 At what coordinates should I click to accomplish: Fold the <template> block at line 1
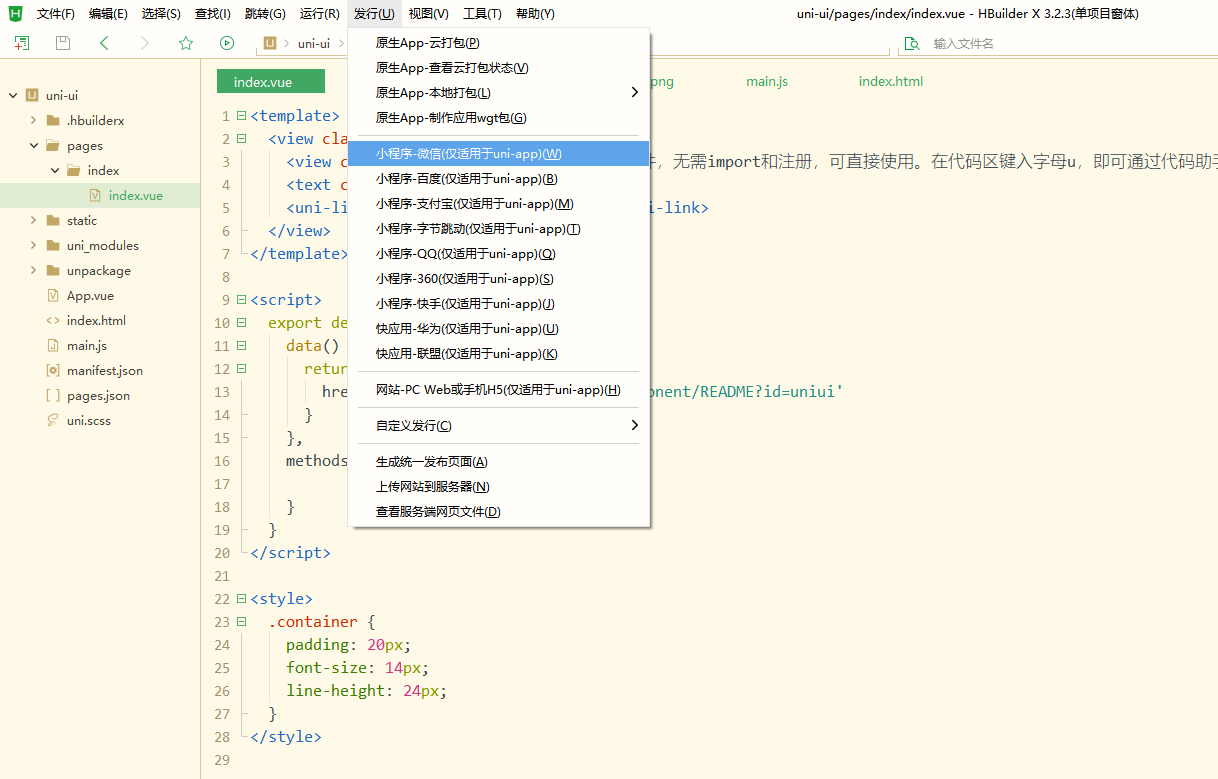pos(241,116)
